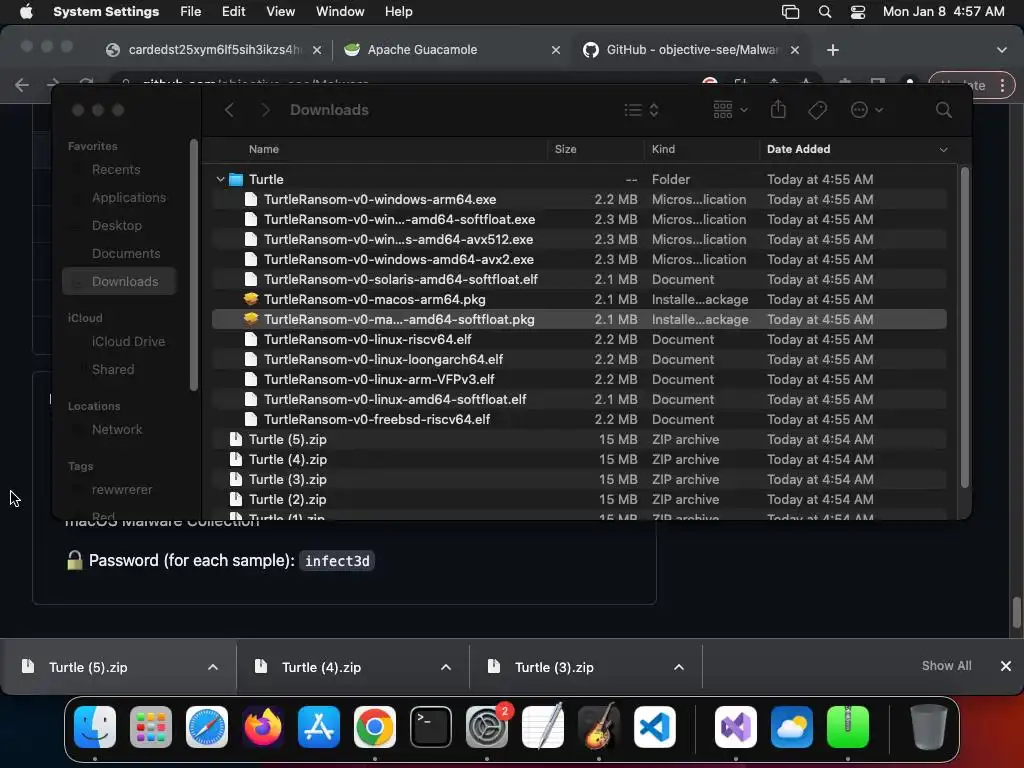
Task: Open App Store from the Dock
Action: click(x=319, y=727)
